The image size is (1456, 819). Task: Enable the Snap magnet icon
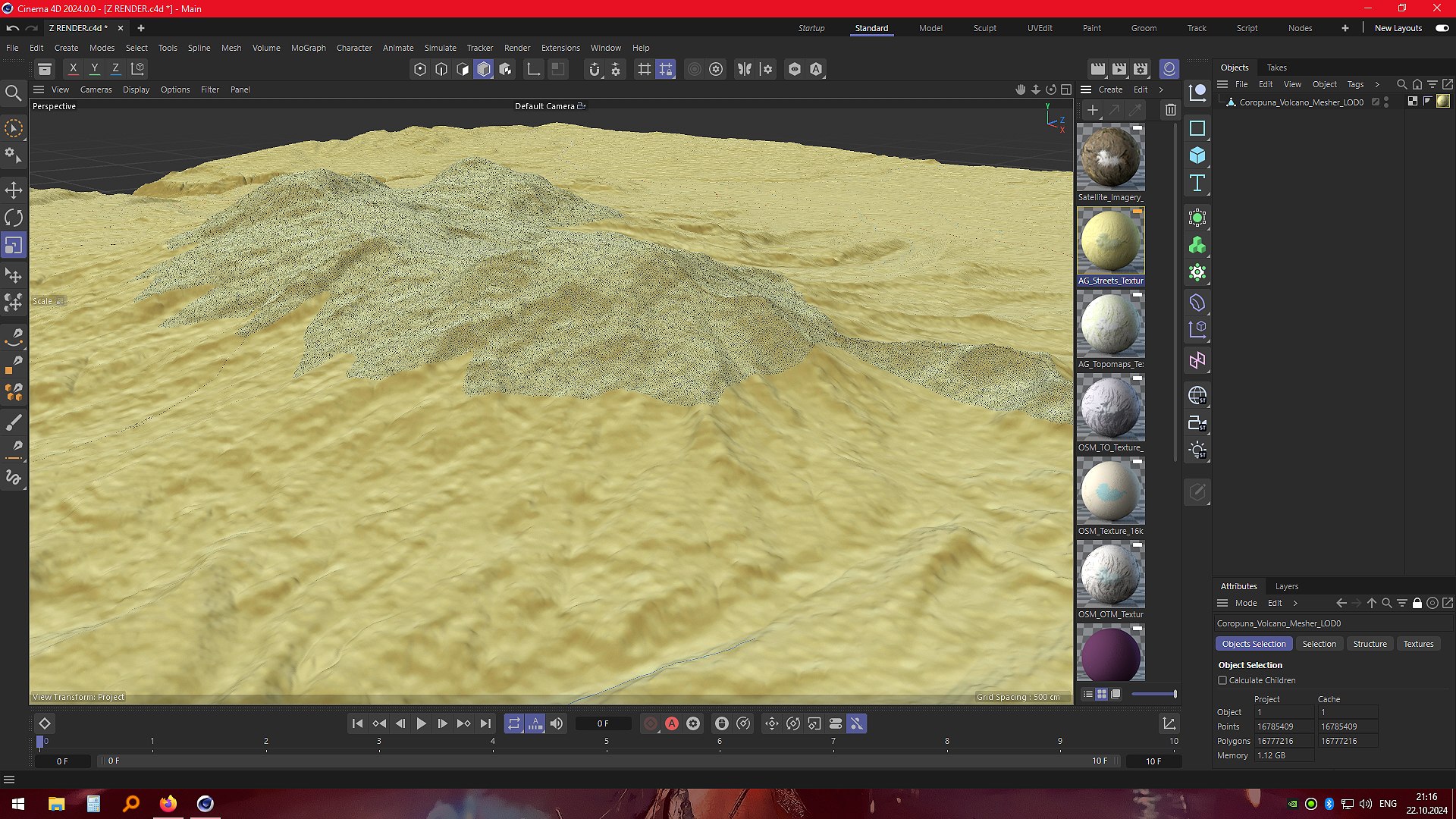point(595,69)
